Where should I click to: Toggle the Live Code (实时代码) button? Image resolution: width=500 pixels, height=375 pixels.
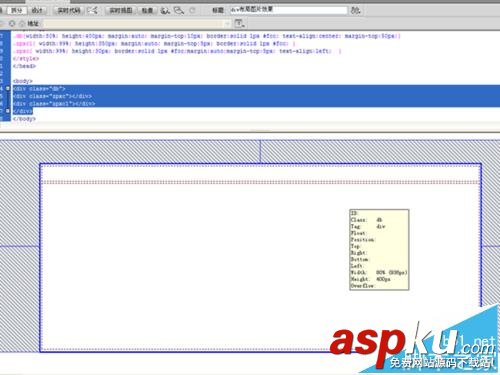(69, 10)
